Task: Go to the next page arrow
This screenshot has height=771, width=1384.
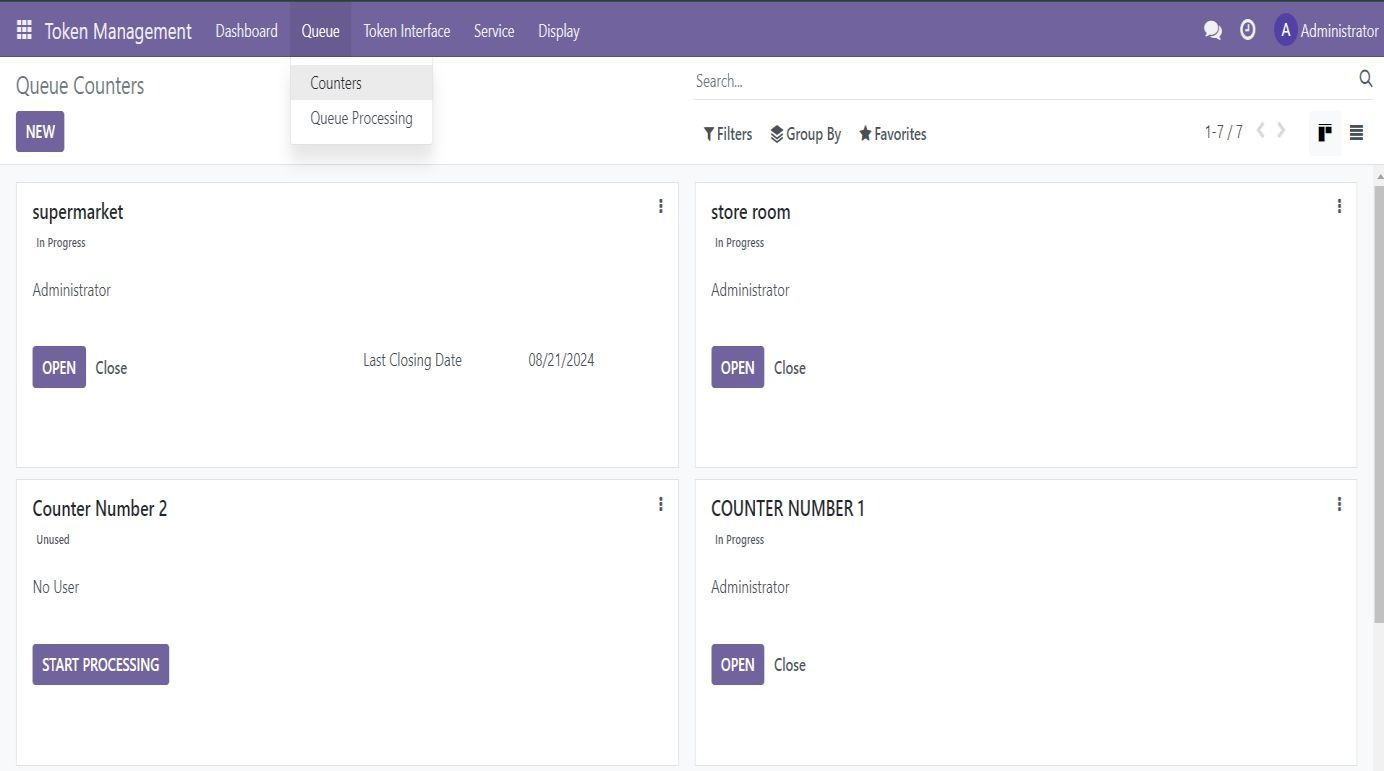Action: coord(1281,131)
